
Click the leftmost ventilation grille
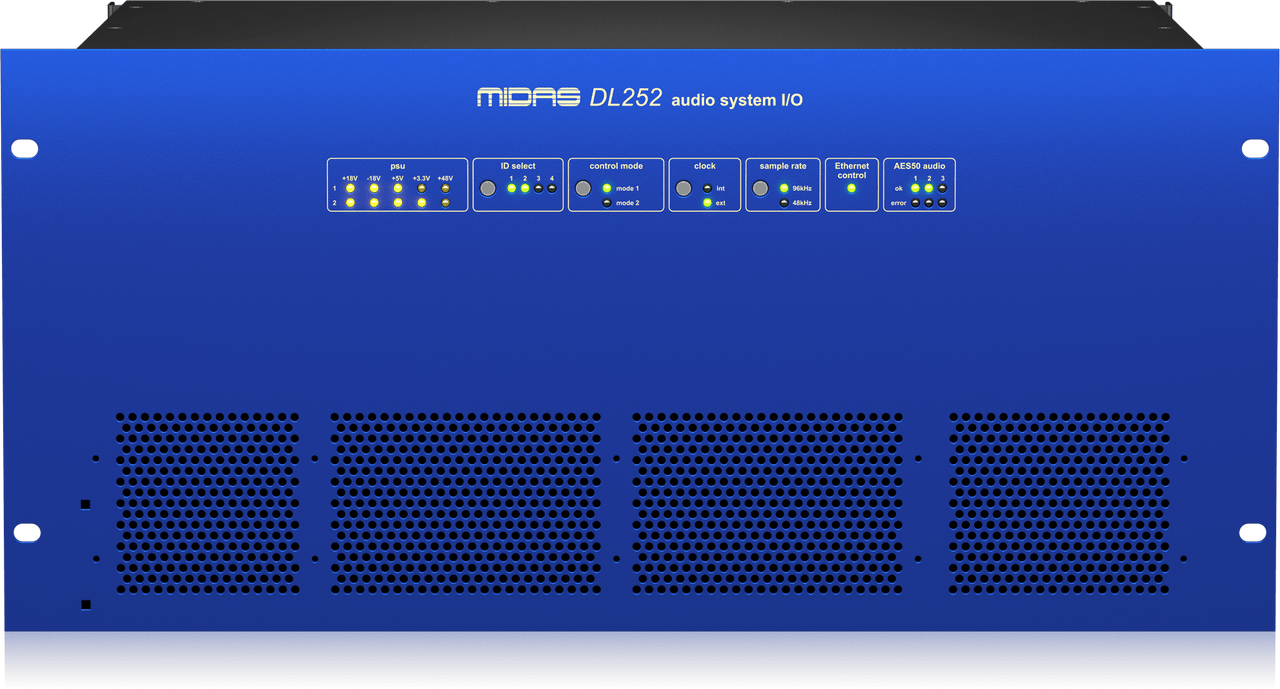point(207,503)
